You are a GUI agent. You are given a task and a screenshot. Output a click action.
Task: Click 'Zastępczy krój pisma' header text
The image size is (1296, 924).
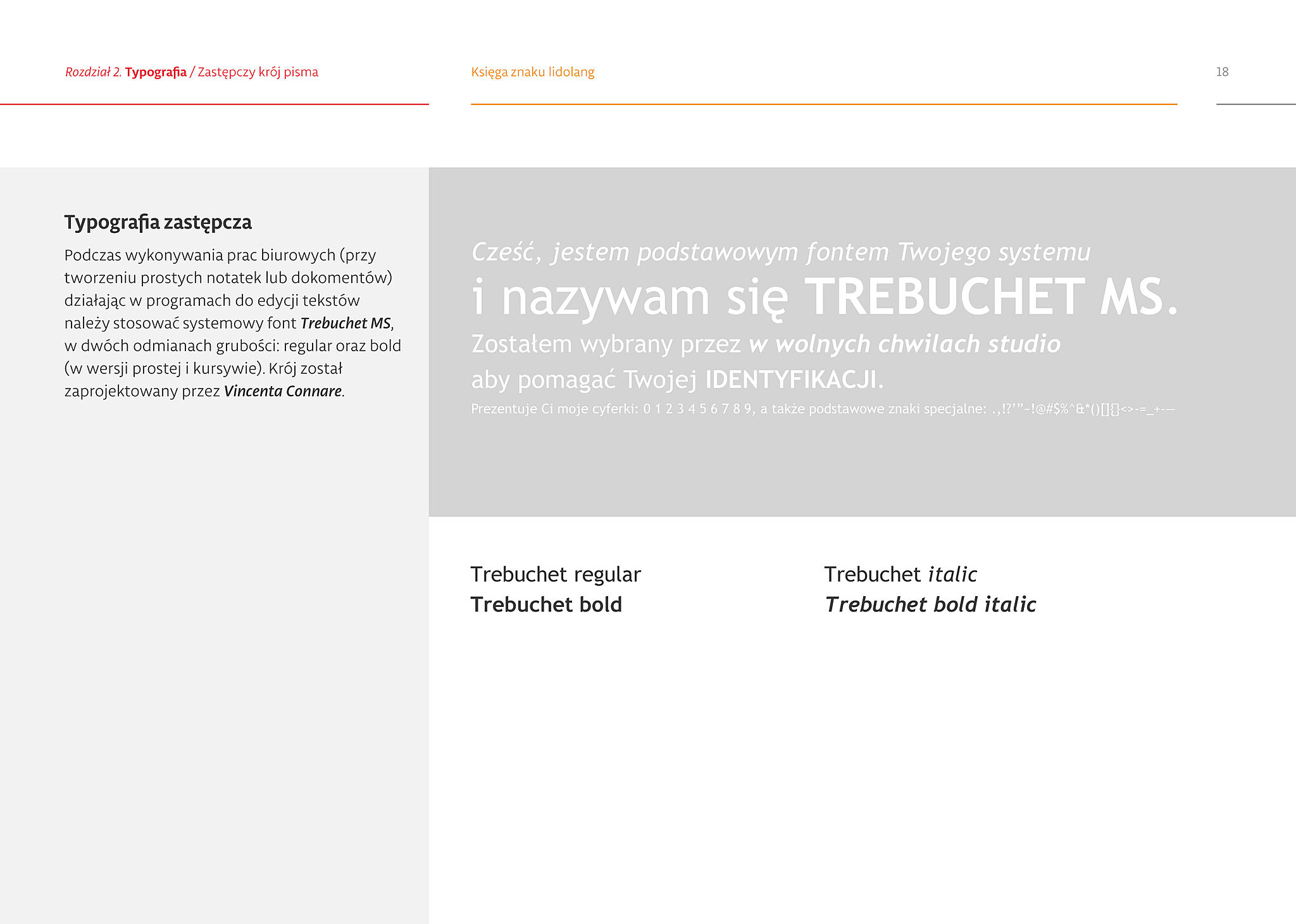tap(258, 72)
